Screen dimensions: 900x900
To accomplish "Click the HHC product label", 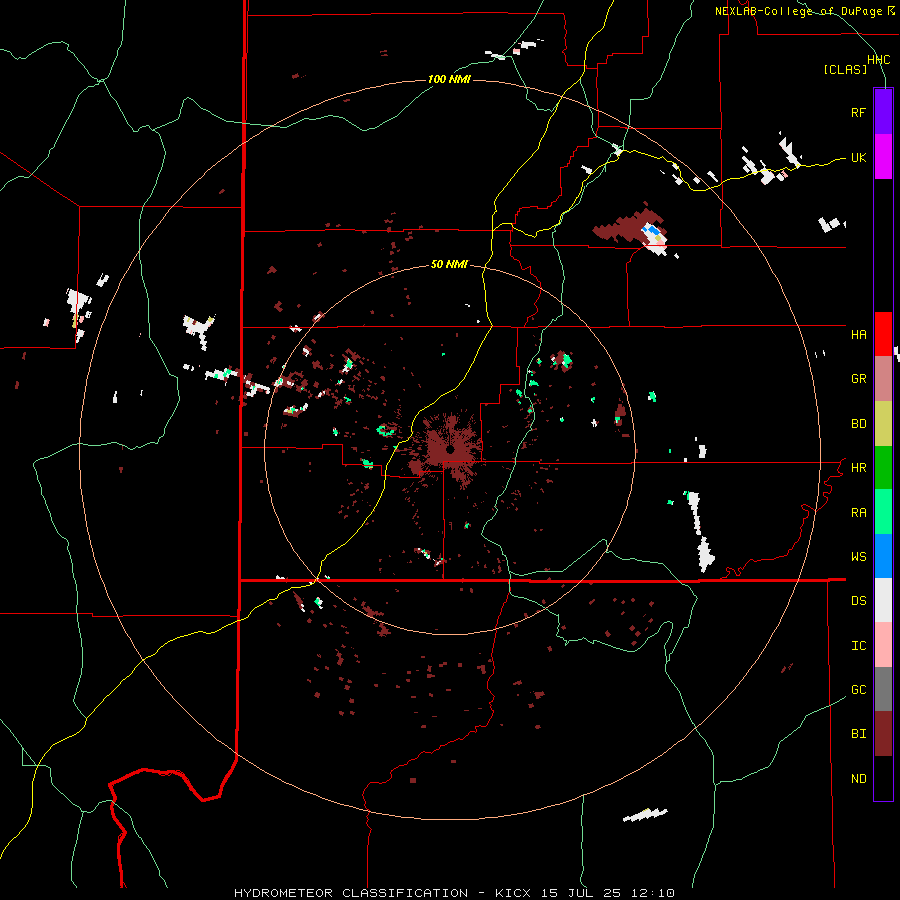I will click(x=878, y=60).
